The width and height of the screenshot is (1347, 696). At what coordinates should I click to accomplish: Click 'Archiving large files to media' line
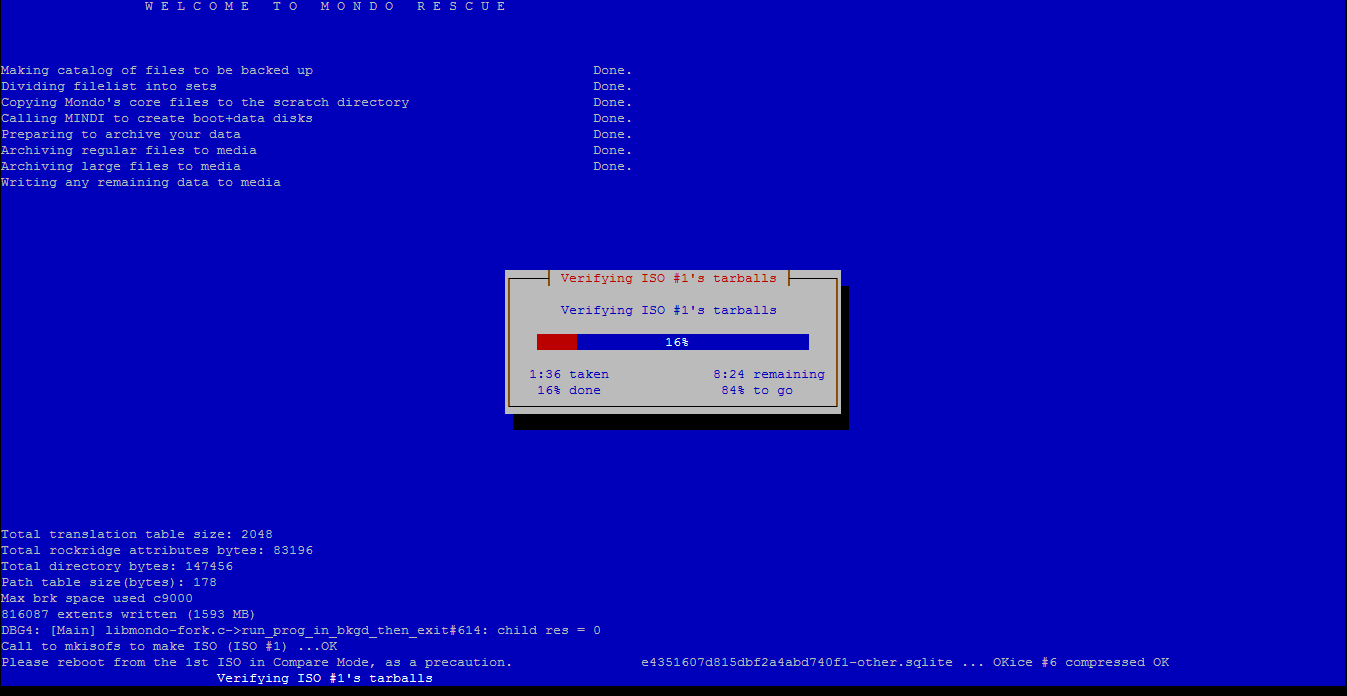tap(121, 166)
